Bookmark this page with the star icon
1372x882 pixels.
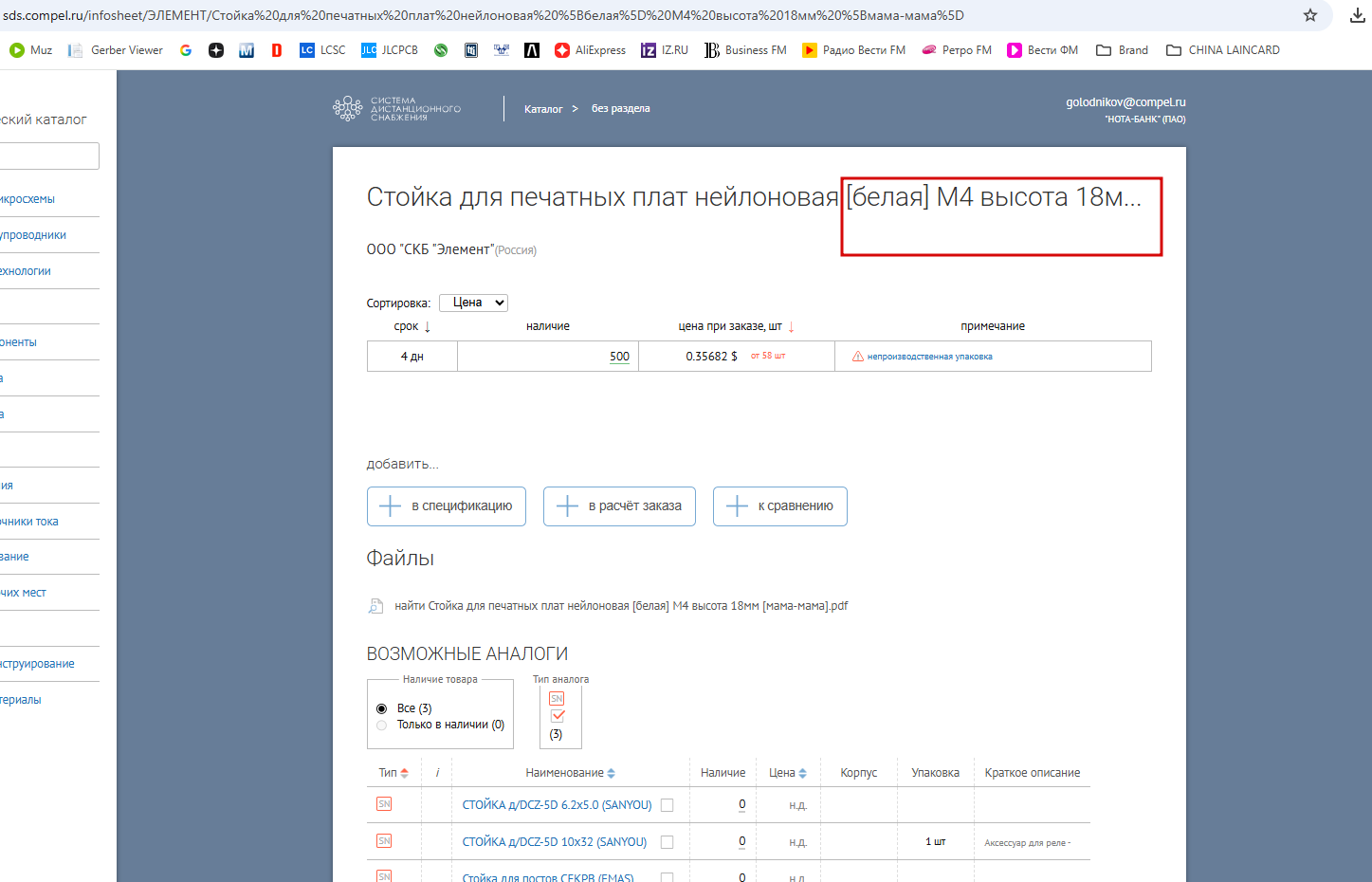[1310, 15]
